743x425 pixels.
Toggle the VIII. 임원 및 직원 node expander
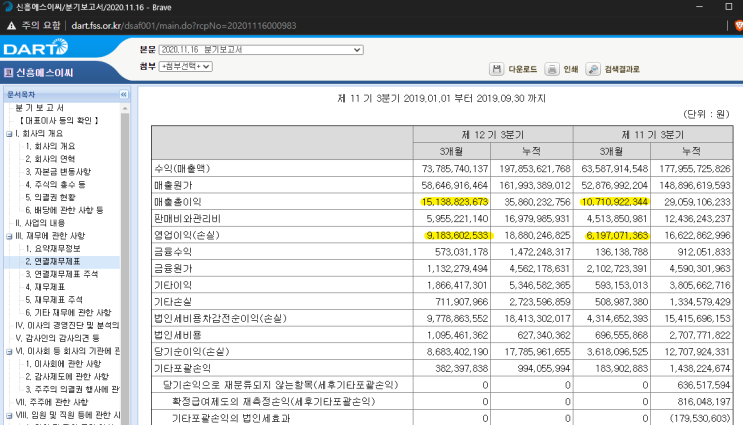coord(9,416)
